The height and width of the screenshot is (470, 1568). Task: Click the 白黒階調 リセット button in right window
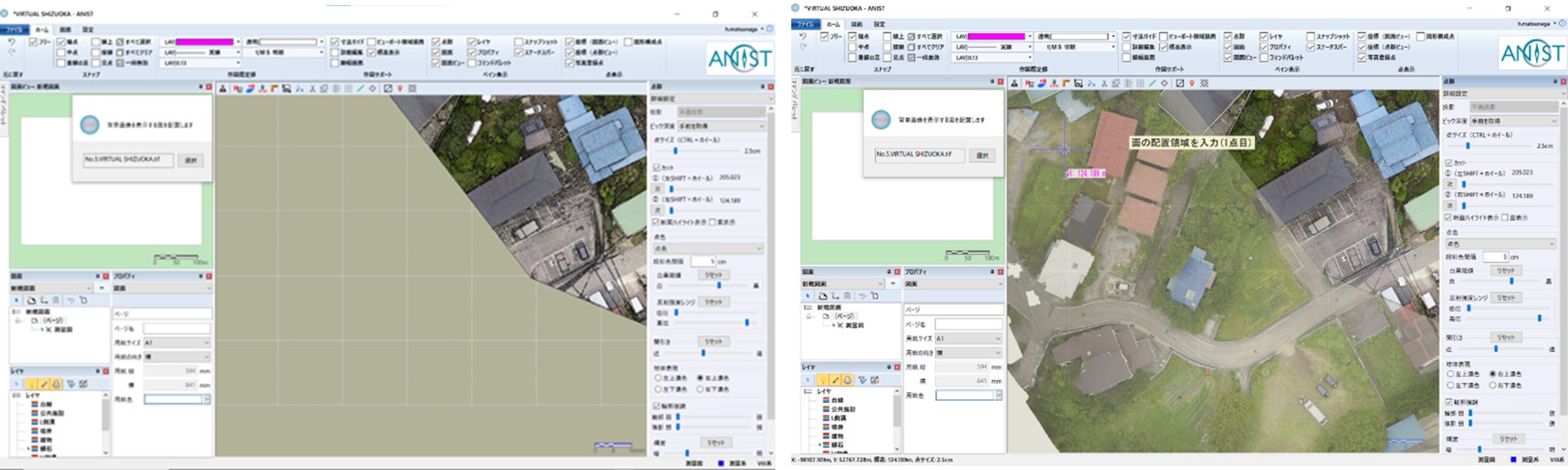coord(1505,271)
